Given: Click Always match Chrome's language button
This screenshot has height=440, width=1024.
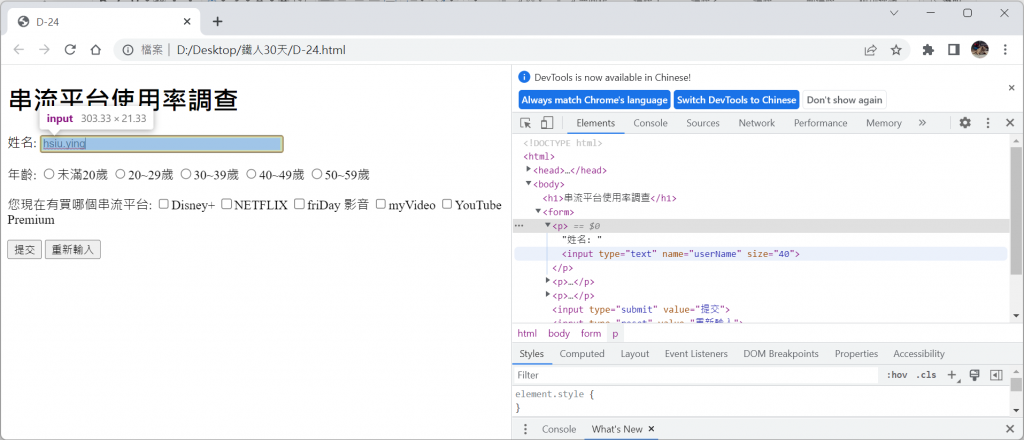Looking at the screenshot, I should coord(594,100).
